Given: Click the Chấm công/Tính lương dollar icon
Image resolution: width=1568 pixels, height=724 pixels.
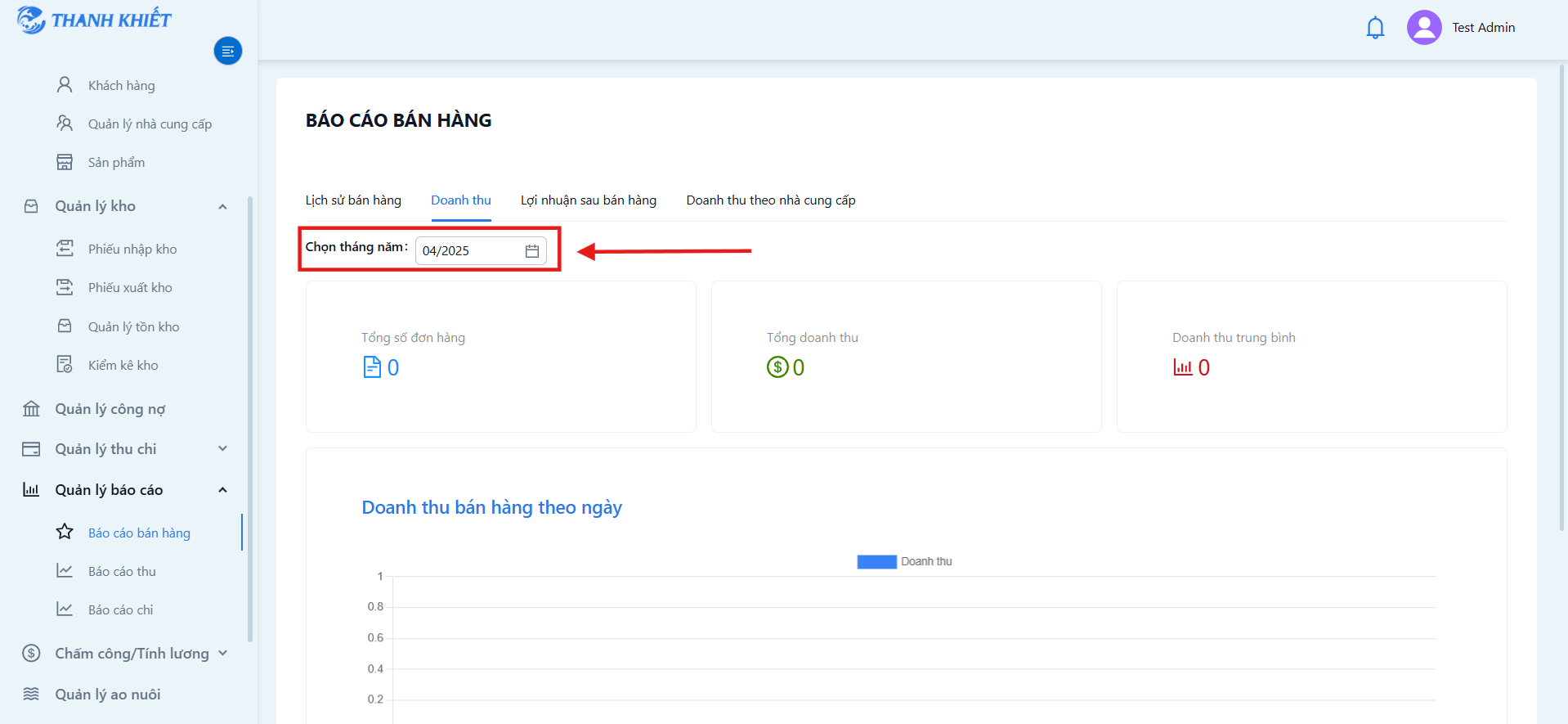Looking at the screenshot, I should (31, 653).
